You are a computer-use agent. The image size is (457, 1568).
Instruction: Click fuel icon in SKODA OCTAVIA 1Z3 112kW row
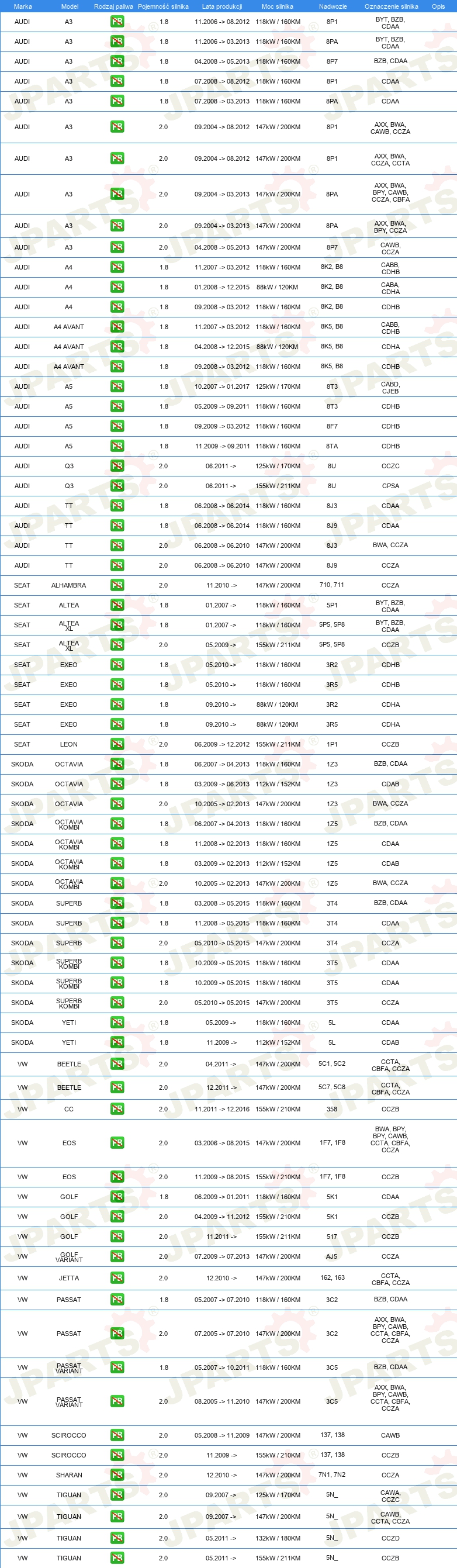(x=117, y=784)
